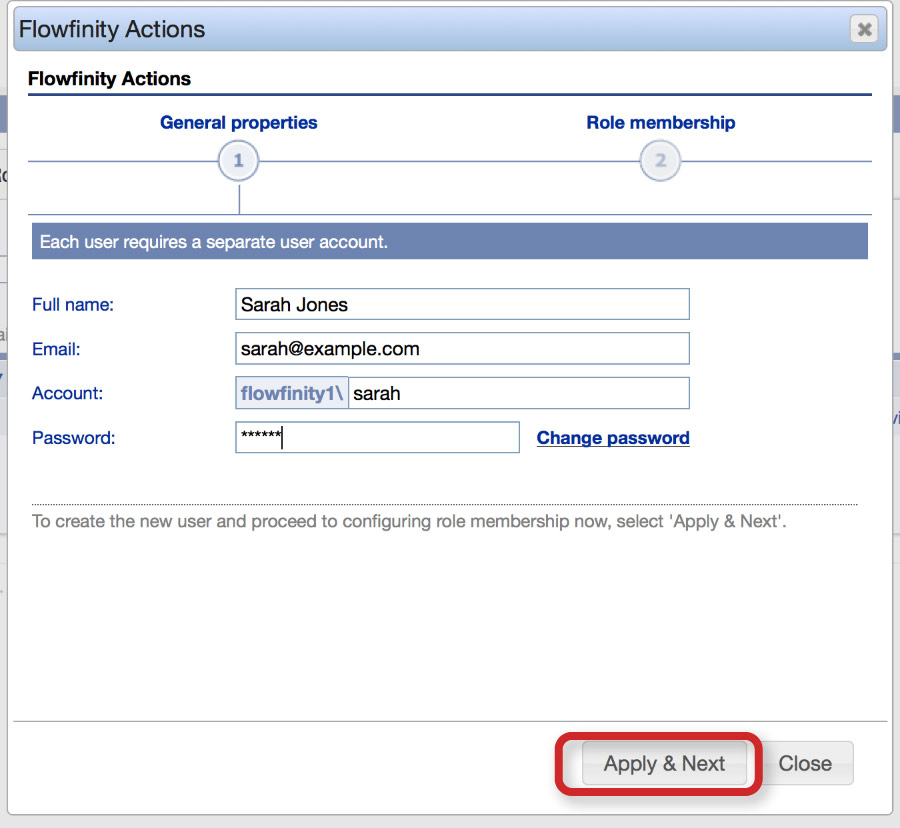Image resolution: width=900 pixels, height=828 pixels.
Task: Click the Email: label
Action: (56, 349)
